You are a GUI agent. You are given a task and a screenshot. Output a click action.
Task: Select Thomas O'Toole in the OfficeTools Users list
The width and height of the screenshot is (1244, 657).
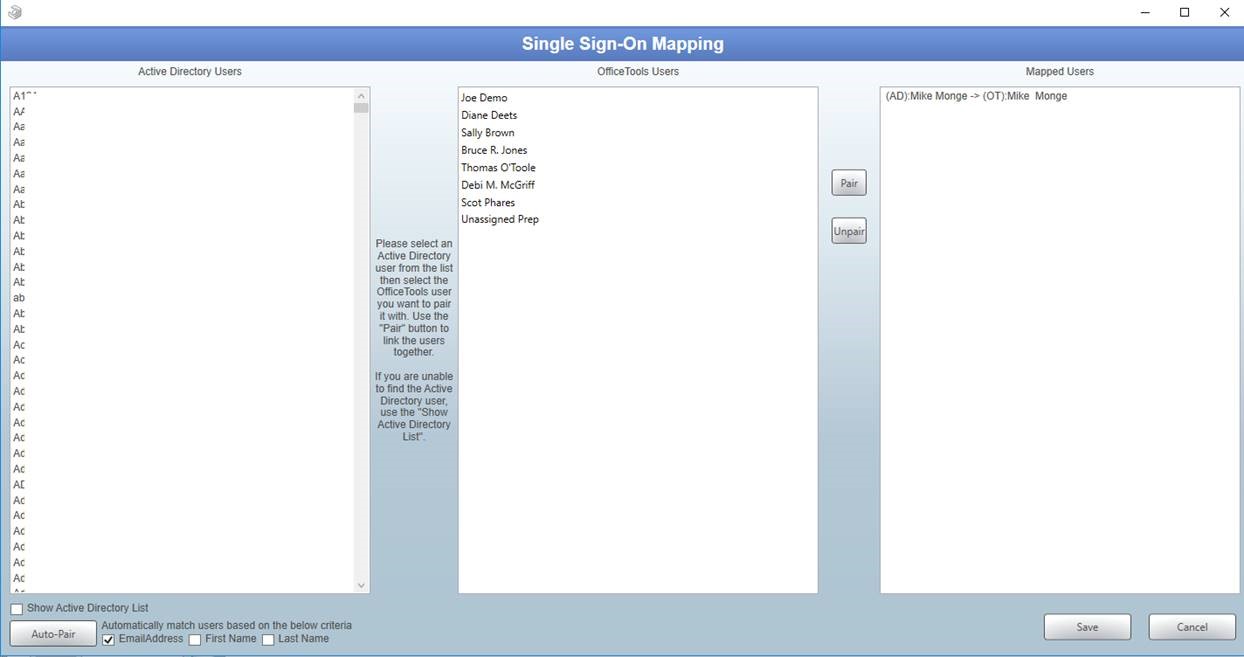pos(498,168)
